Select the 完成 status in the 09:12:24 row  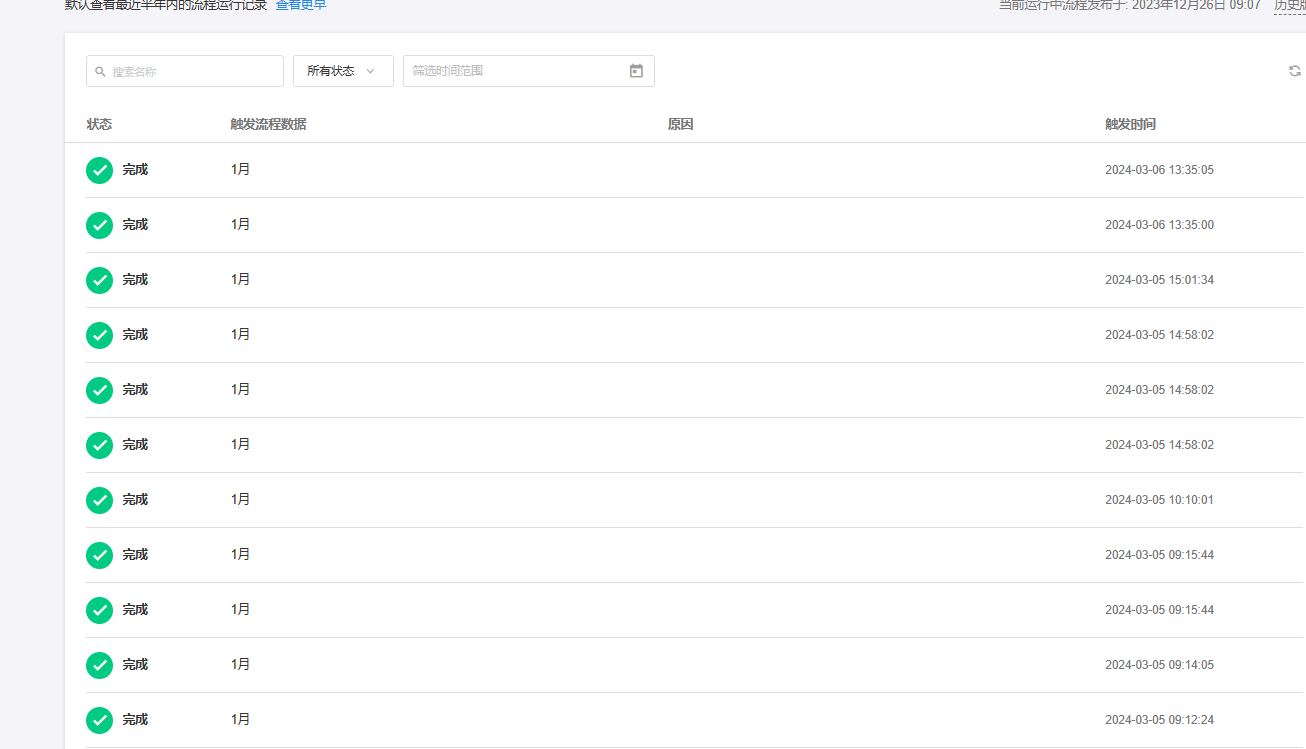point(135,720)
